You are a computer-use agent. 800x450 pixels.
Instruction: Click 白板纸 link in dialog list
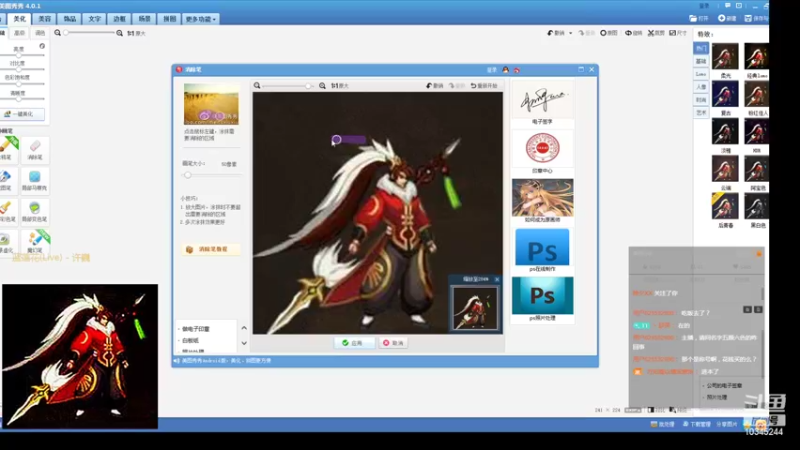190,340
